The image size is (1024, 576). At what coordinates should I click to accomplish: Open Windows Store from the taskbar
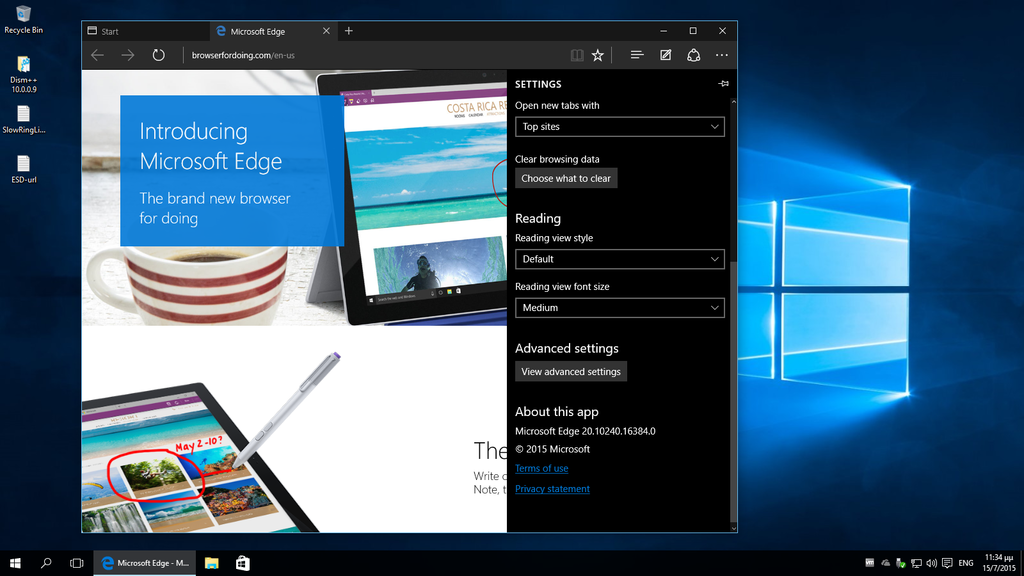click(242, 563)
